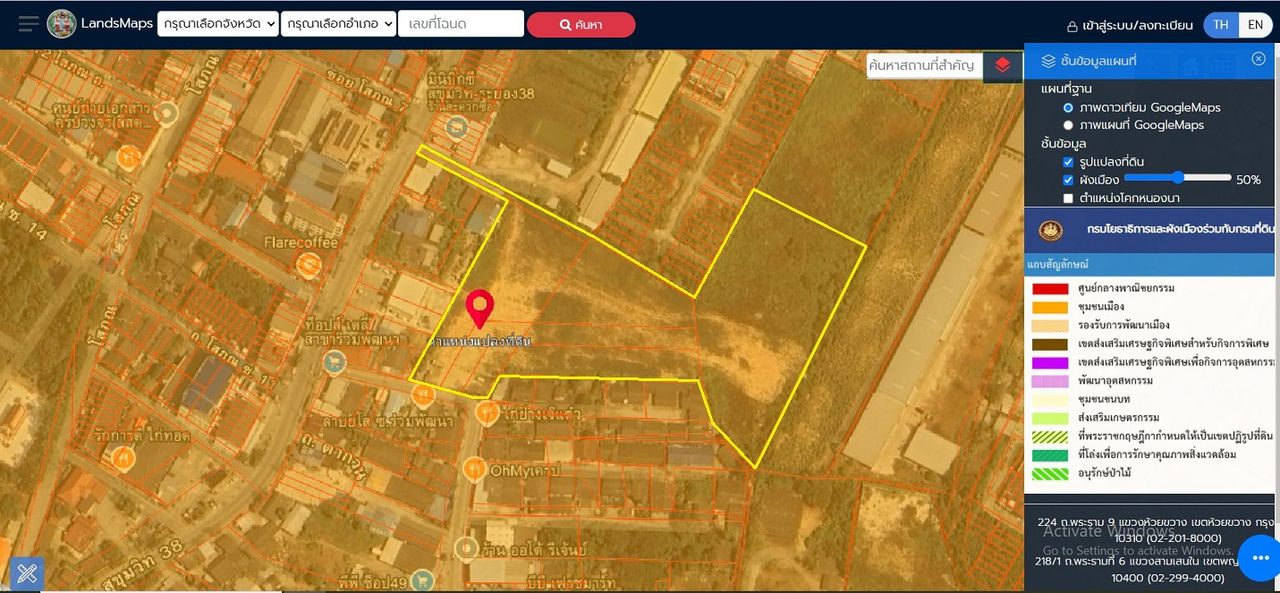The height and width of the screenshot is (593, 1280).
Task: Adjust the ผังเมือง opacity slider
Action: click(x=1177, y=178)
